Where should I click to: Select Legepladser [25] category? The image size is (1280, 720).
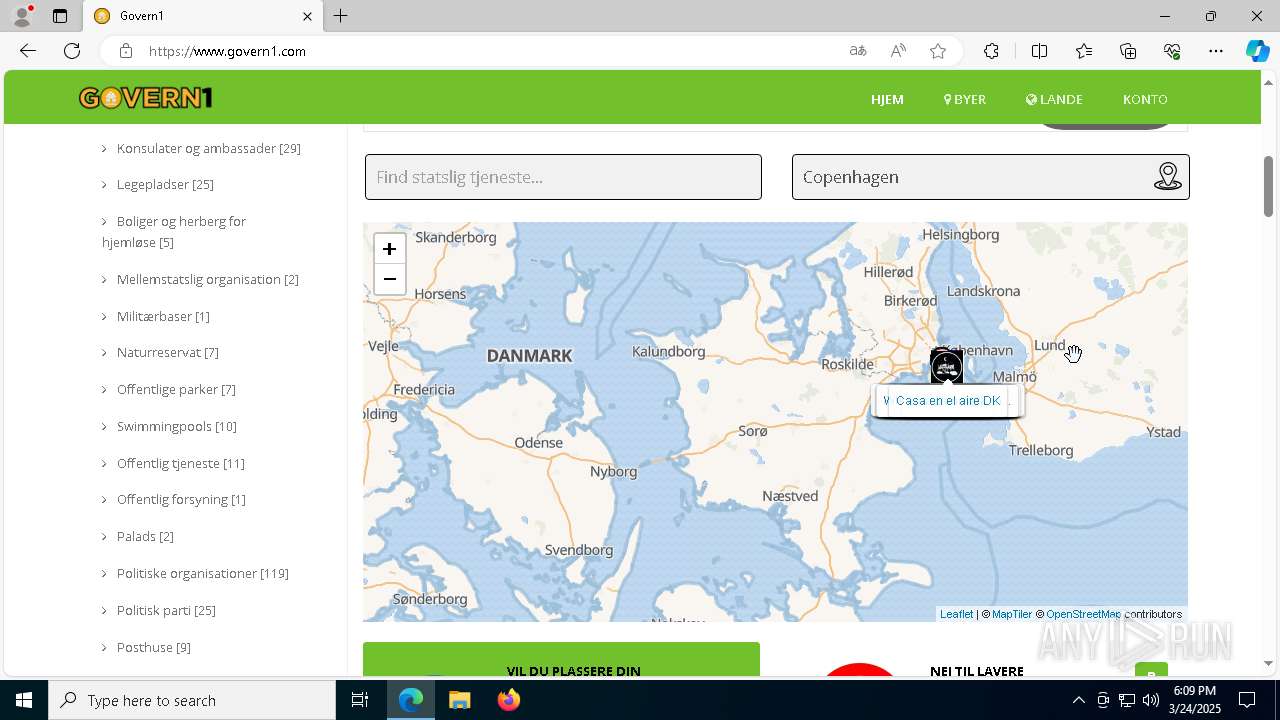[165, 184]
